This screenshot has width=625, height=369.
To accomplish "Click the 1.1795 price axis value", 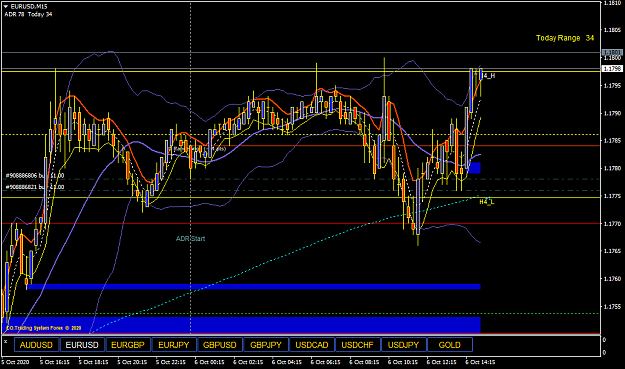I will [x=612, y=86].
